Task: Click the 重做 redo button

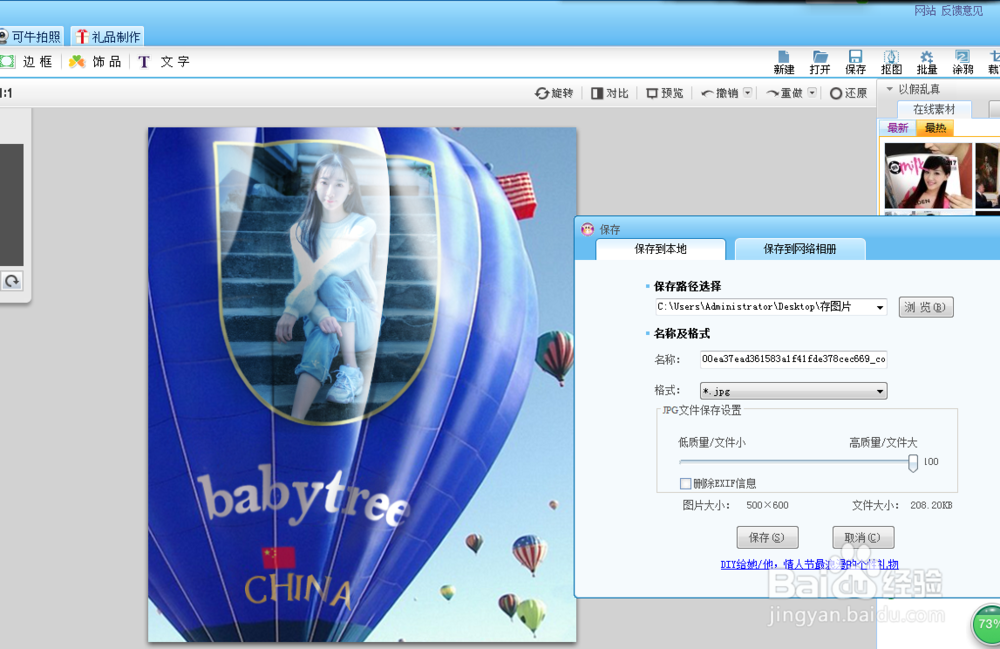Action: [784, 93]
